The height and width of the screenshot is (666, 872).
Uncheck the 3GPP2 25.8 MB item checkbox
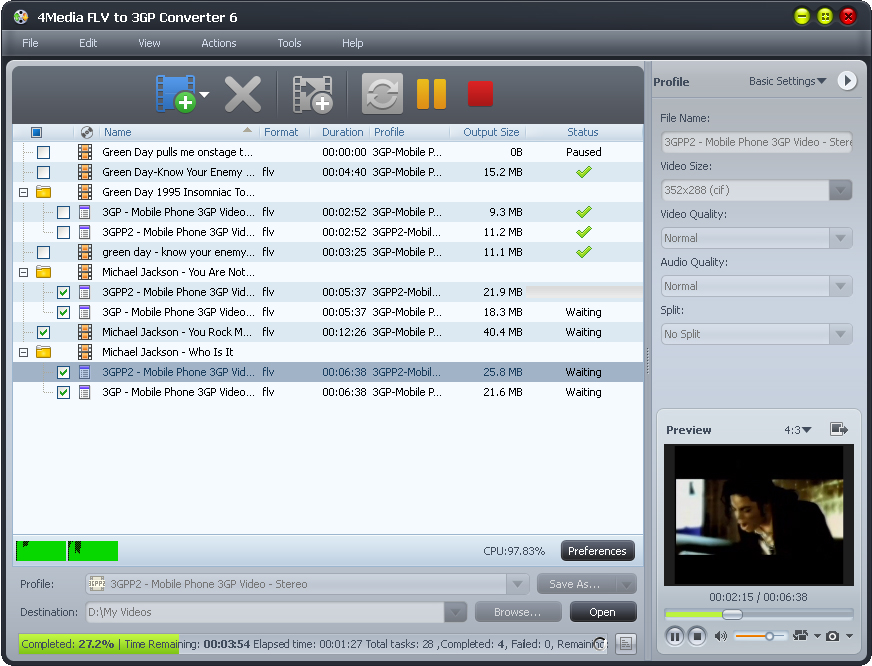coord(63,372)
